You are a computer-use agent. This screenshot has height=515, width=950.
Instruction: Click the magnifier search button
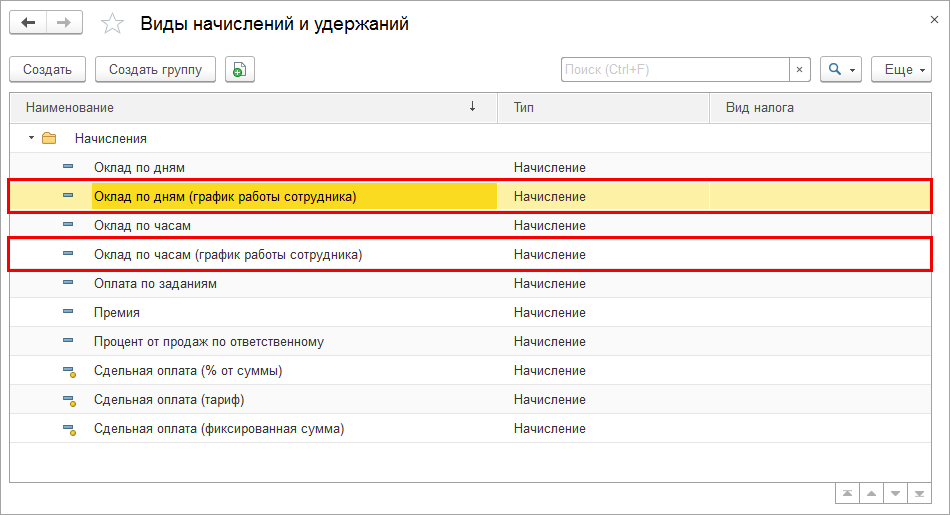click(x=841, y=70)
